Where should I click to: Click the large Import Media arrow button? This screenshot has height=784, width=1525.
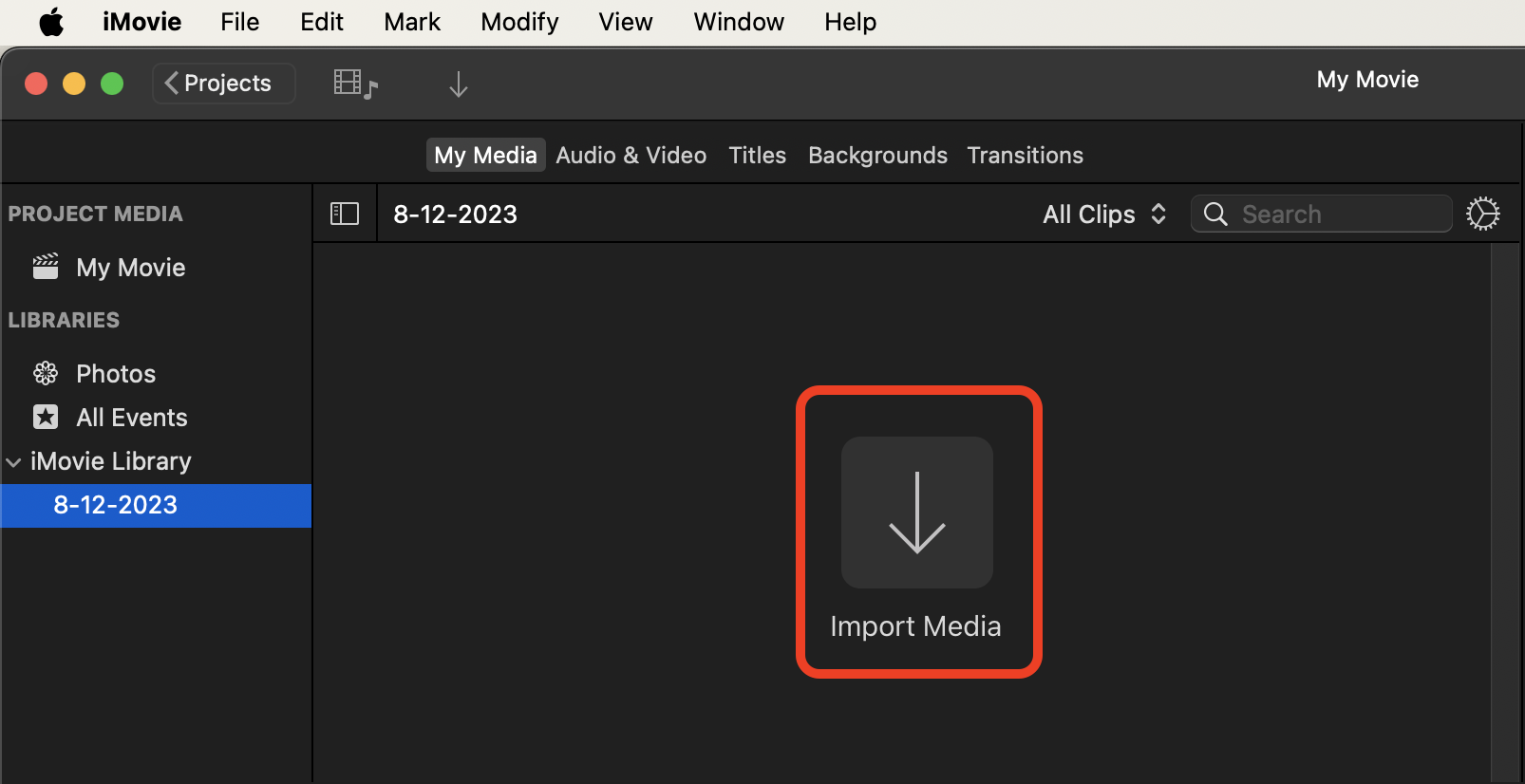[x=917, y=513]
